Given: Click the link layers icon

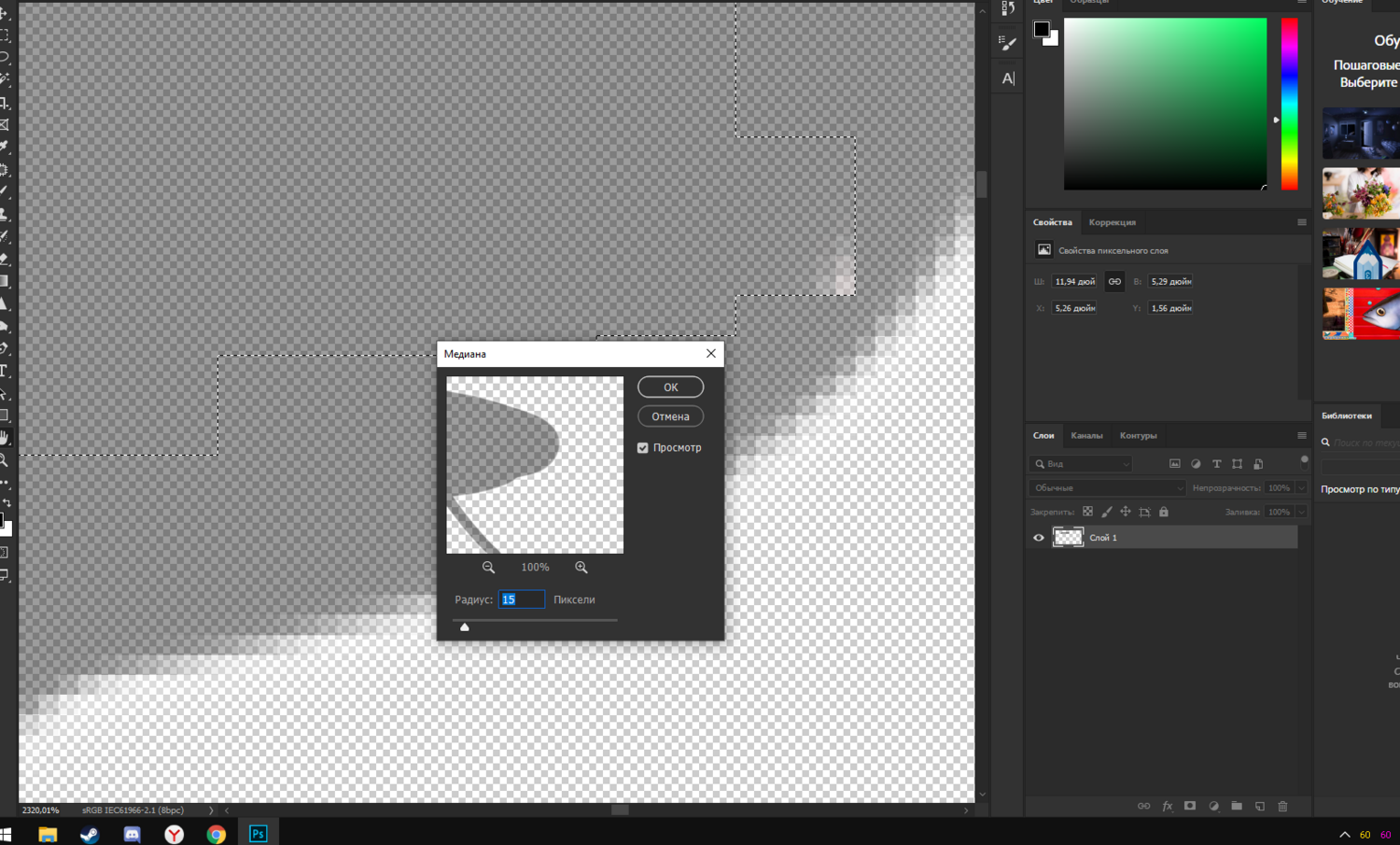Looking at the screenshot, I should (1143, 806).
